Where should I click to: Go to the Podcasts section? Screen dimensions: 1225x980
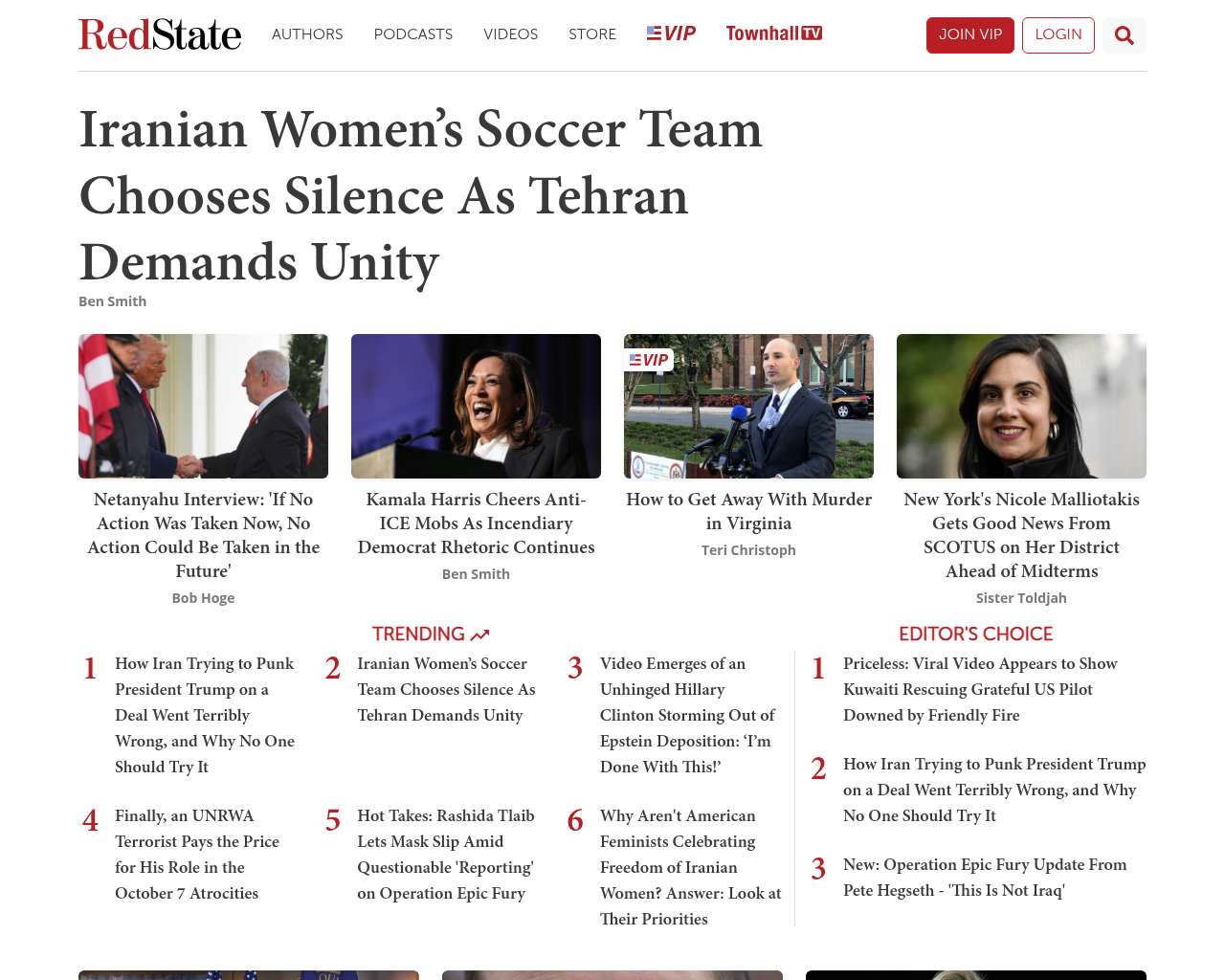point(413,34)
